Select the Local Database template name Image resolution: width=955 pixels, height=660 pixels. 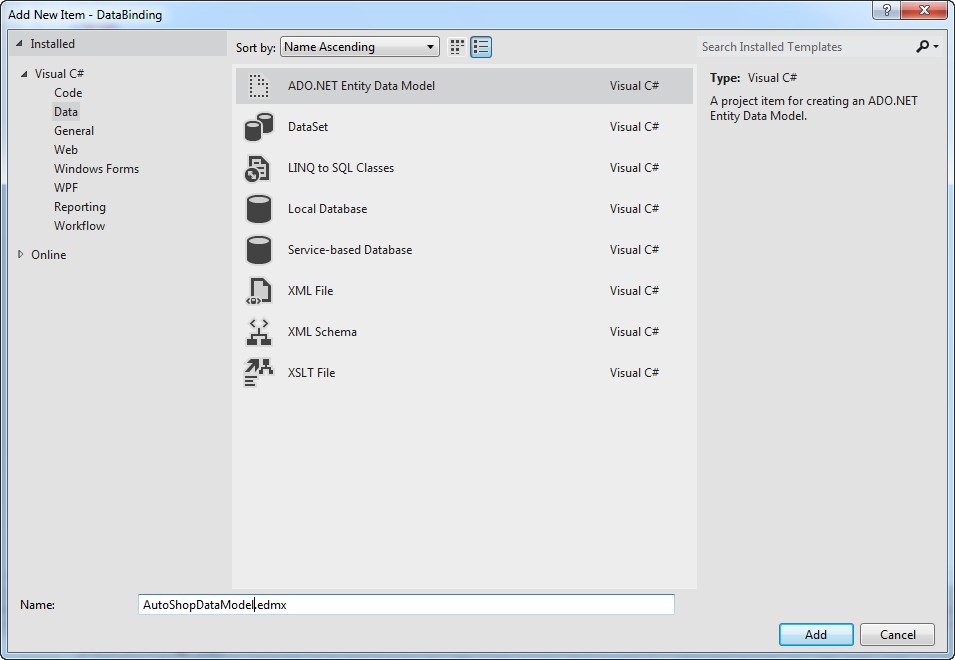(327, 209)
